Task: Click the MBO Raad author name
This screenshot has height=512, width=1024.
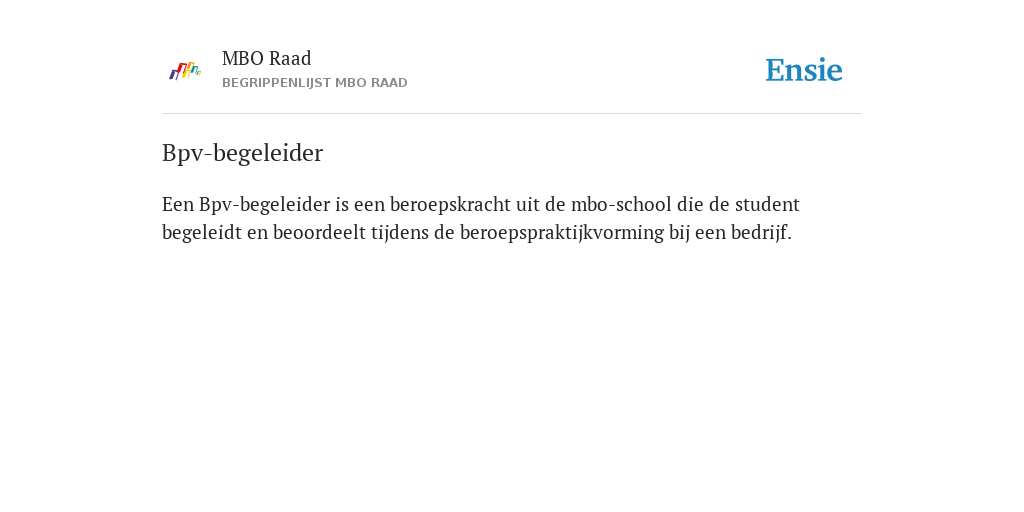Action: pyautogui.click(x=266, y=58)
